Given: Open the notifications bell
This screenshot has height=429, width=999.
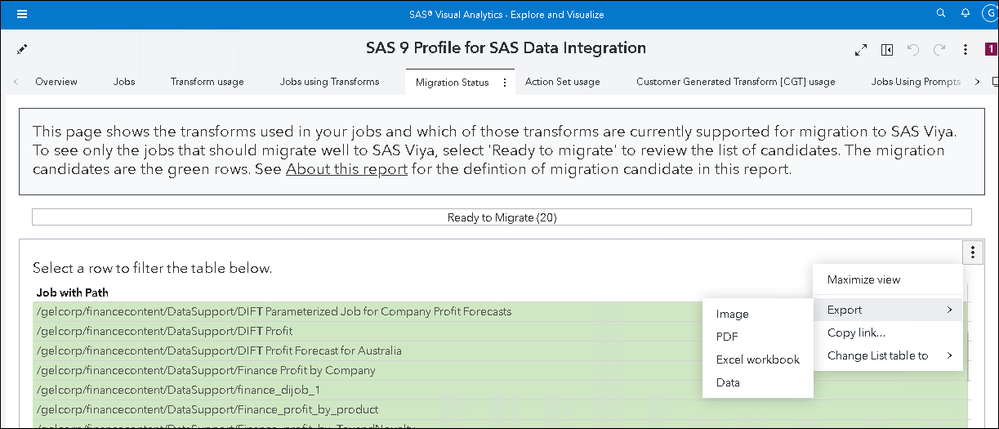Looking at the screenshot, I should (x=966, y=14).
